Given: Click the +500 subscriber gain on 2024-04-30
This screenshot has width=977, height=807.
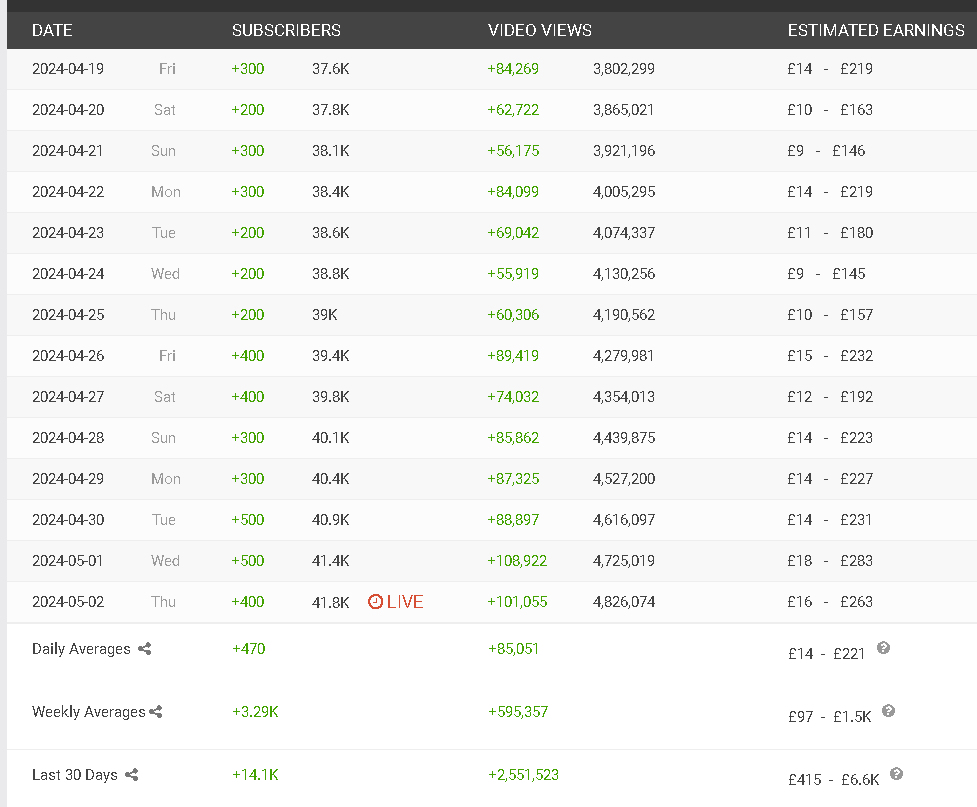Looking at the screenshot, I should [x=248, y=520].
